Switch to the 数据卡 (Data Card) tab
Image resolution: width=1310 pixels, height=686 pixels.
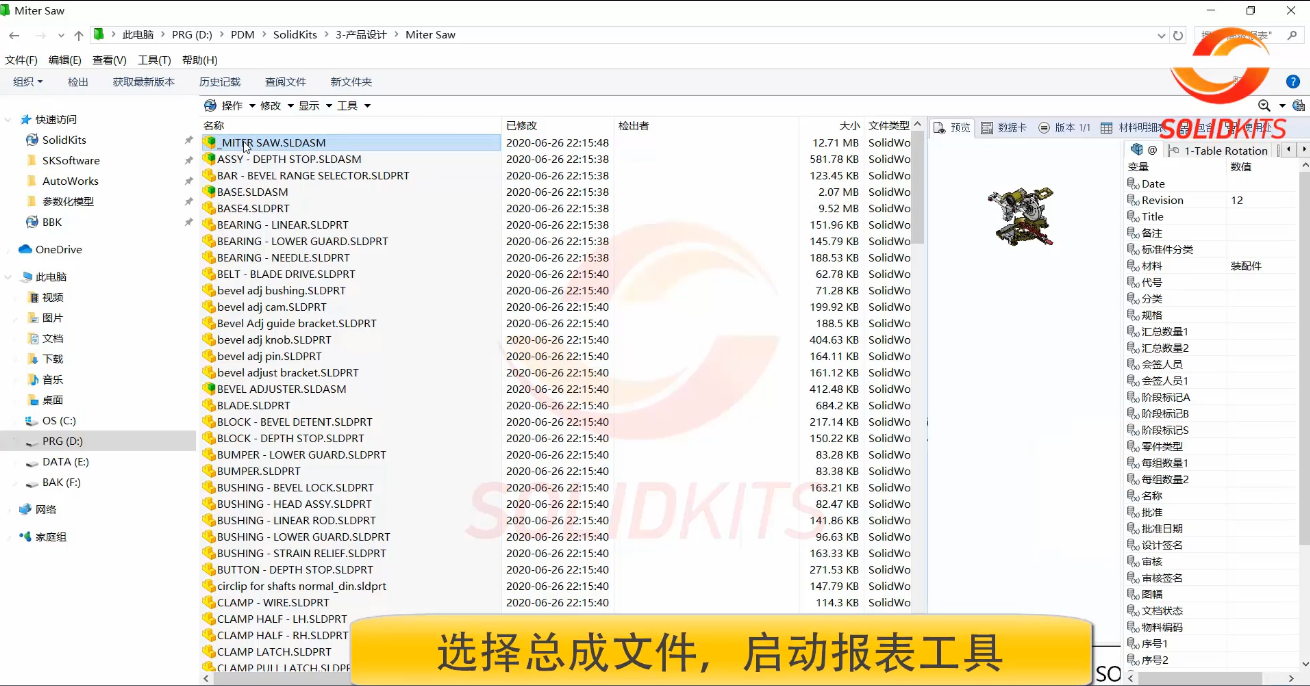click(x=1003, y=128)
